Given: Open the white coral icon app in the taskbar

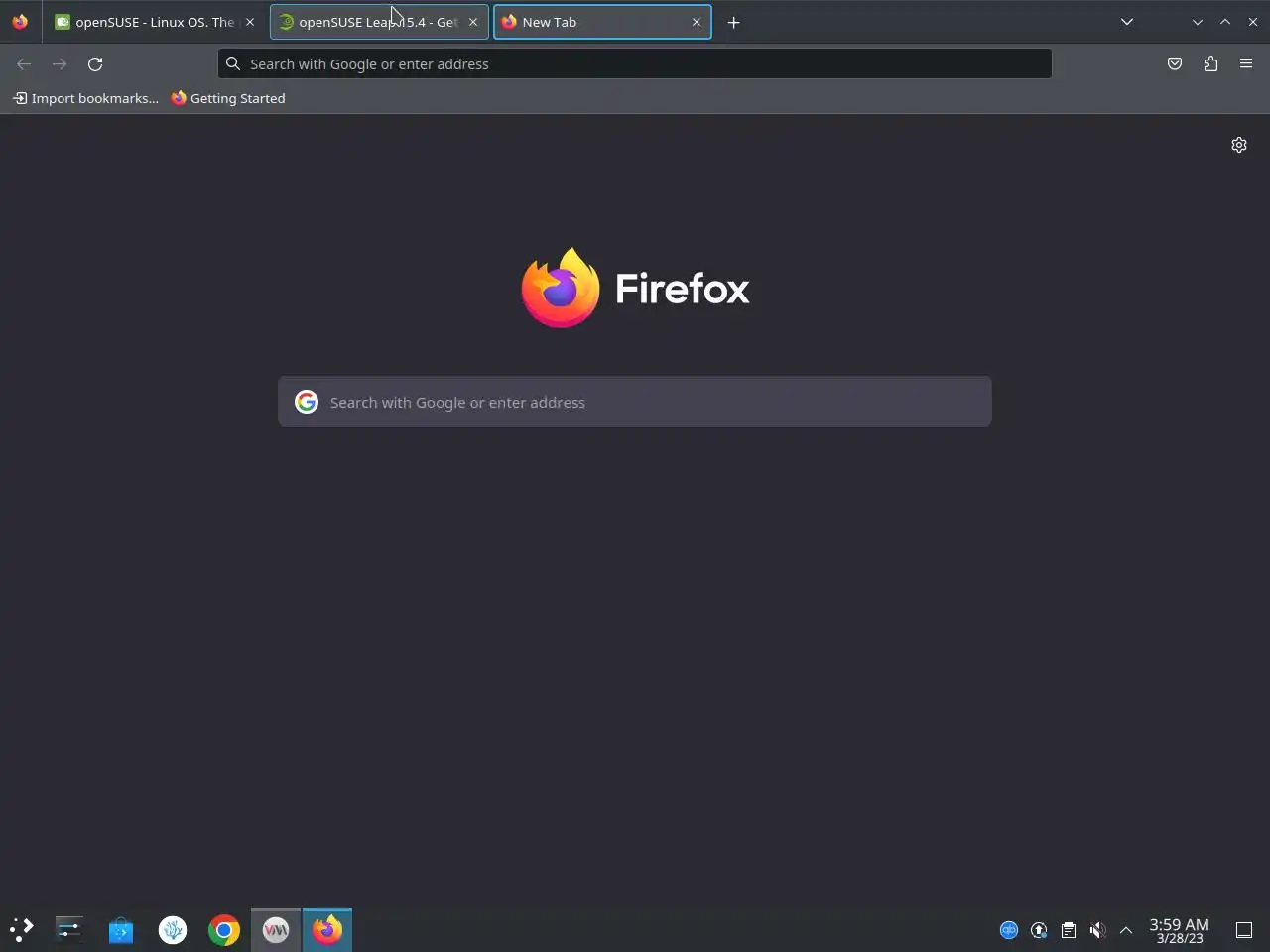Looking at the screenshot, I should [173, 929].
